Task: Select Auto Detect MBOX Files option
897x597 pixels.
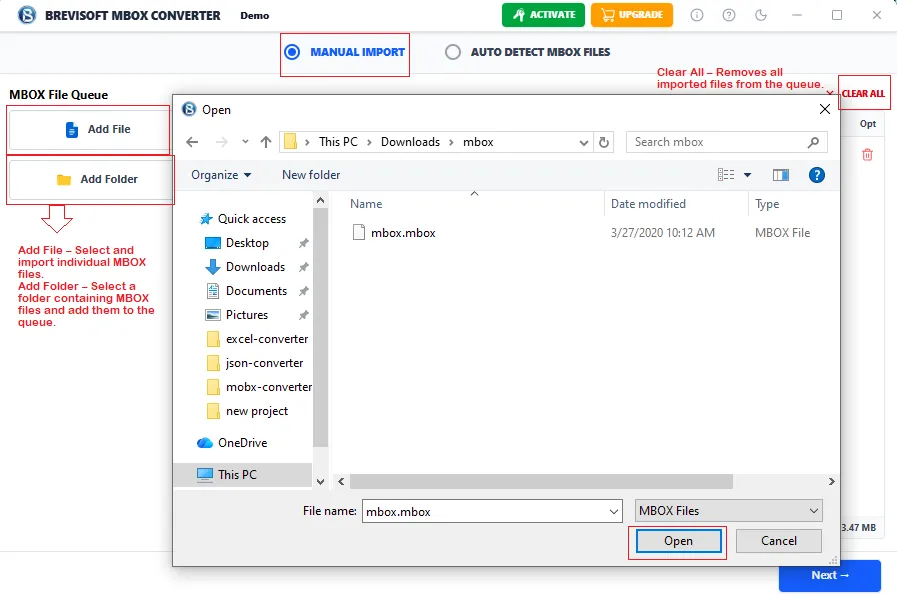Action: [x=528, y=52]
